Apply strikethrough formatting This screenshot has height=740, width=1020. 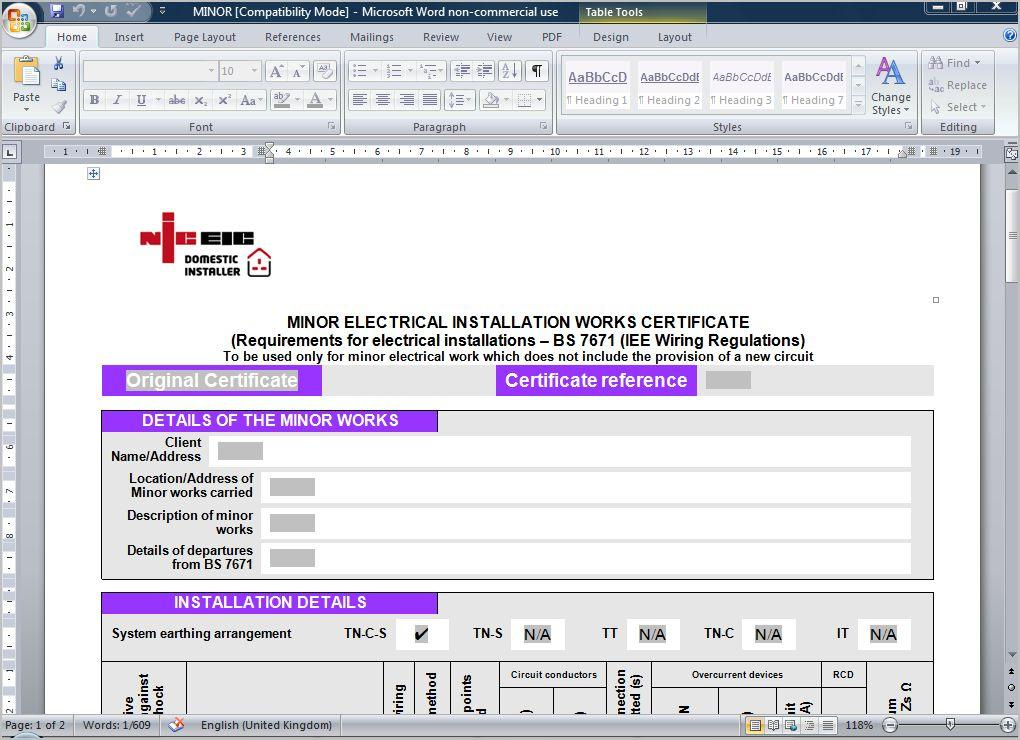tap(176, 100)
